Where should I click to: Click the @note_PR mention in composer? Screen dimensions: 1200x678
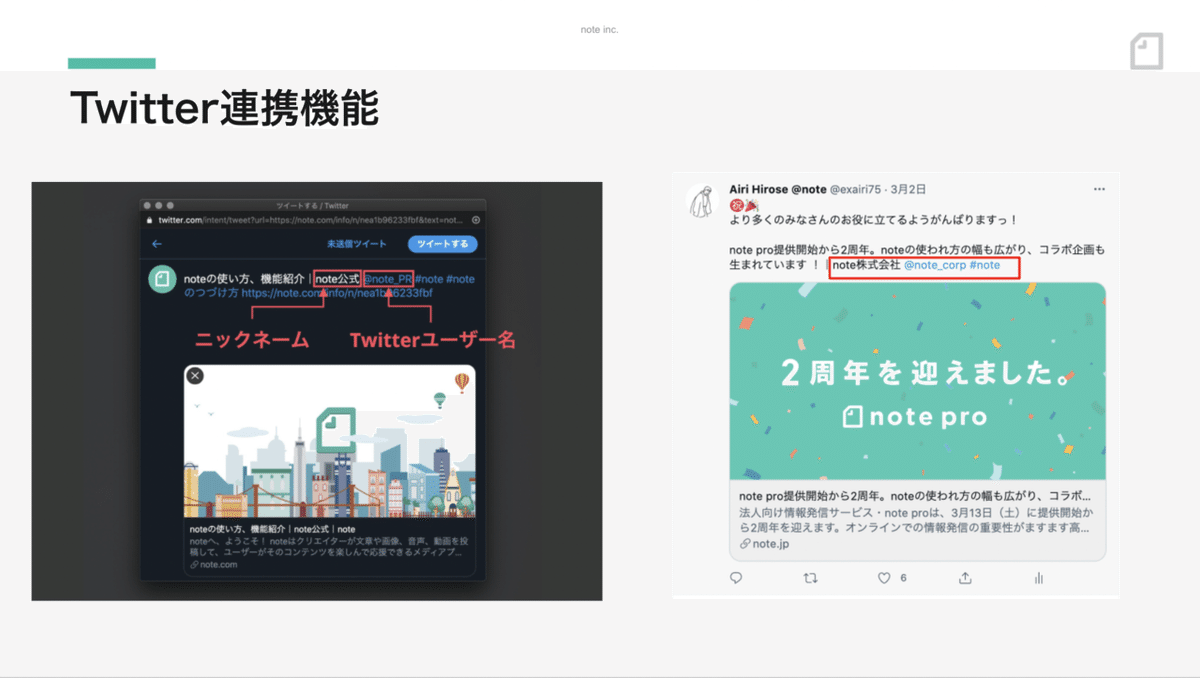[x=388, y=279]
